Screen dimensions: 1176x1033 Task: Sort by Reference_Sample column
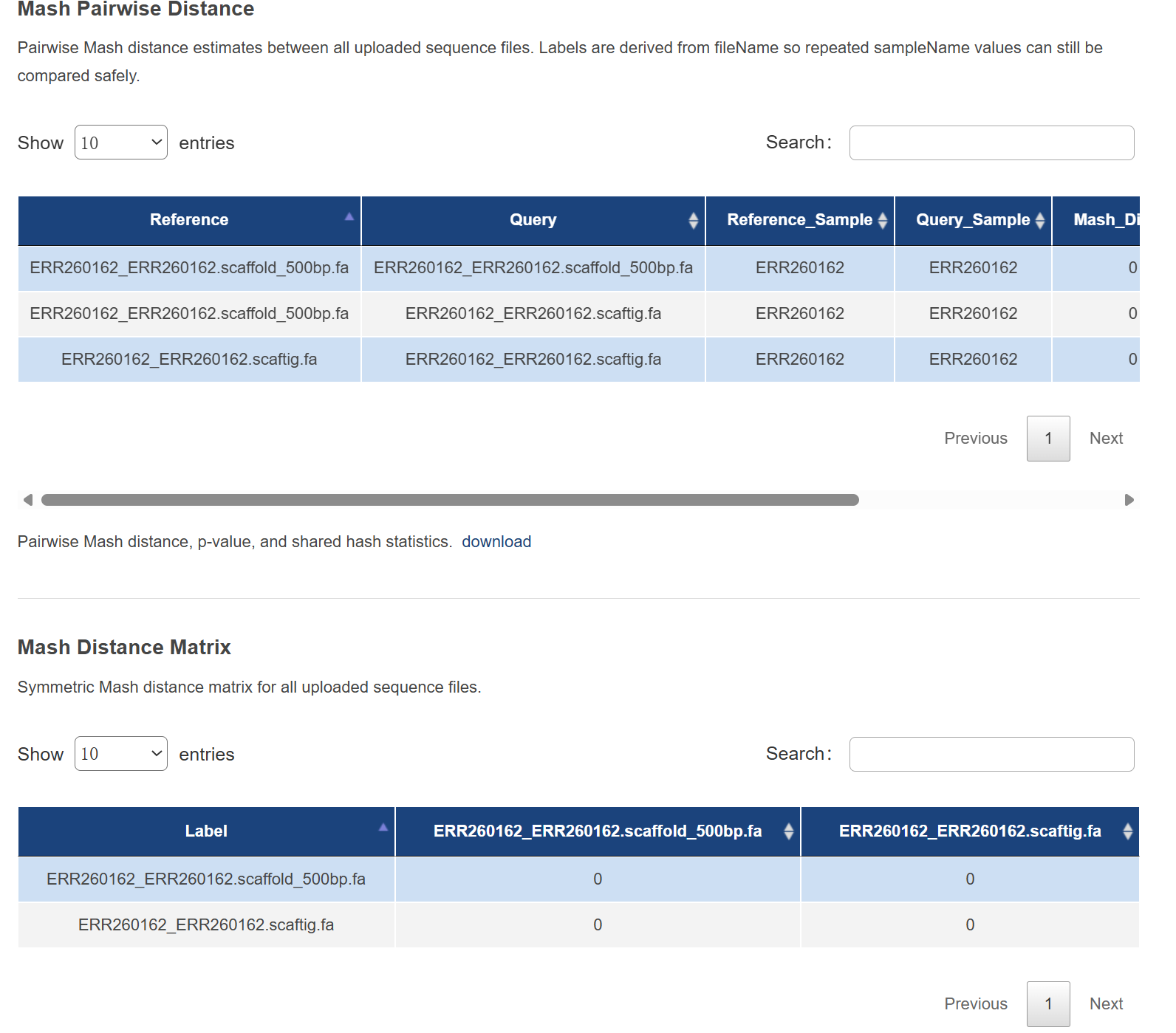(x=800, y=220)
